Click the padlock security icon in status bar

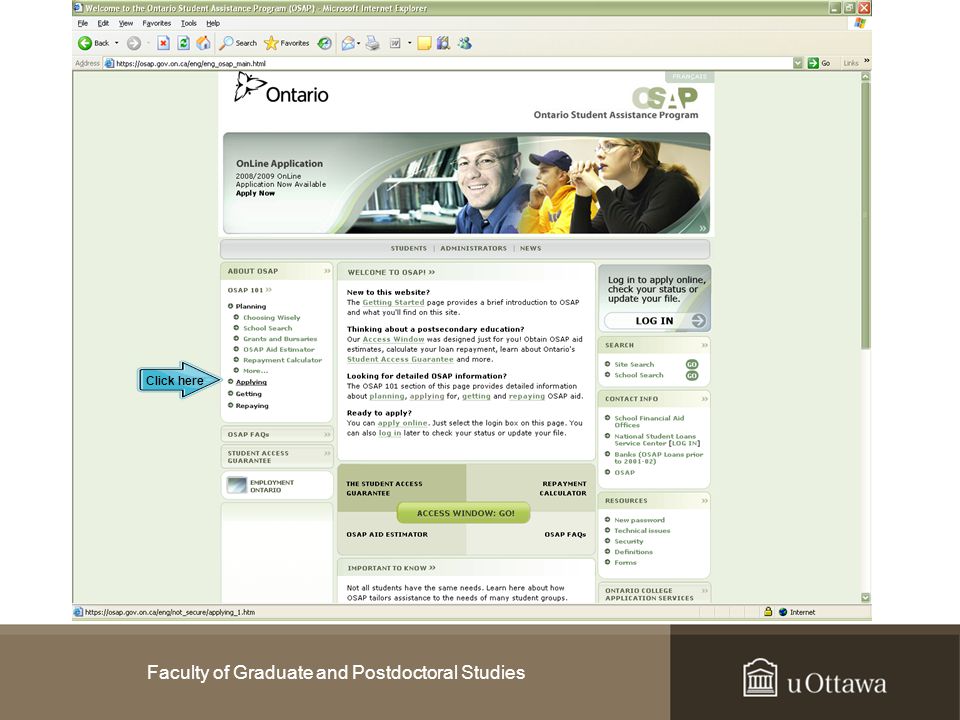click(767, 612)
